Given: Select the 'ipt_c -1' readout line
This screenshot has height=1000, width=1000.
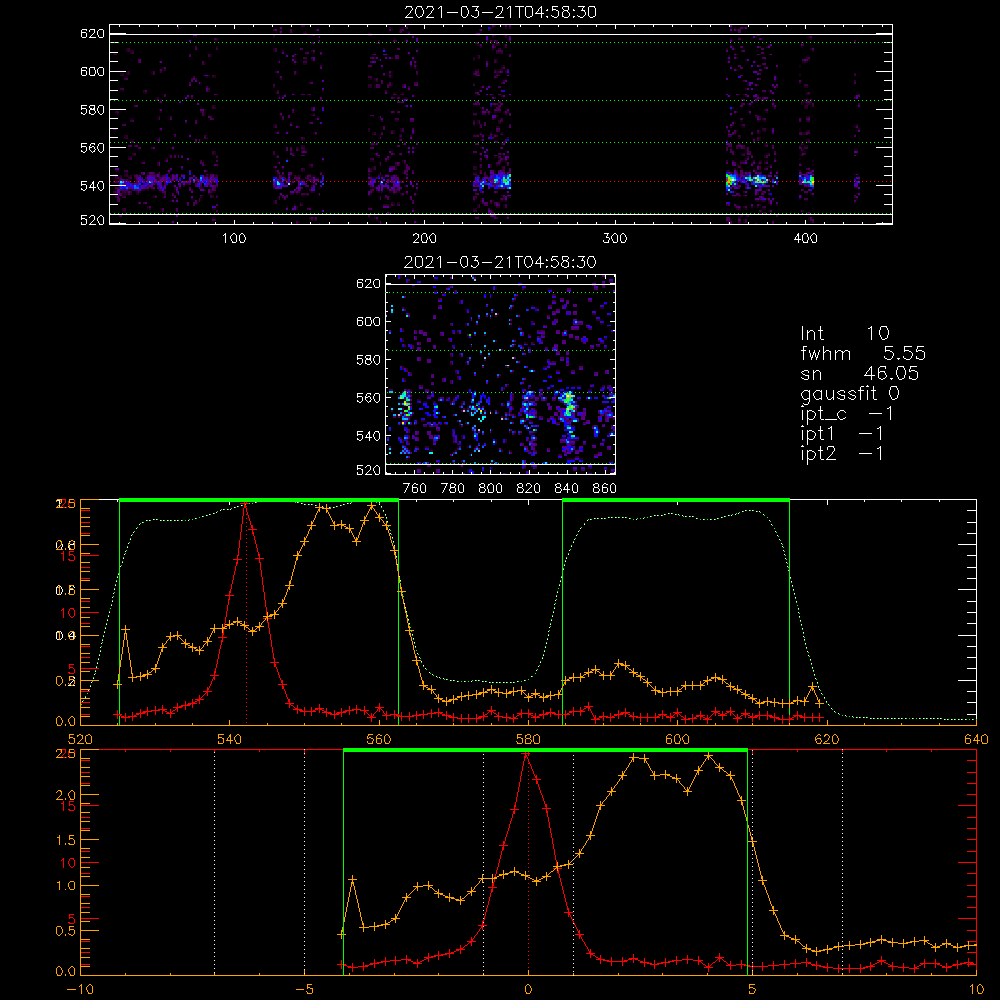Looking at the screenshot, I should click(847, 414).
